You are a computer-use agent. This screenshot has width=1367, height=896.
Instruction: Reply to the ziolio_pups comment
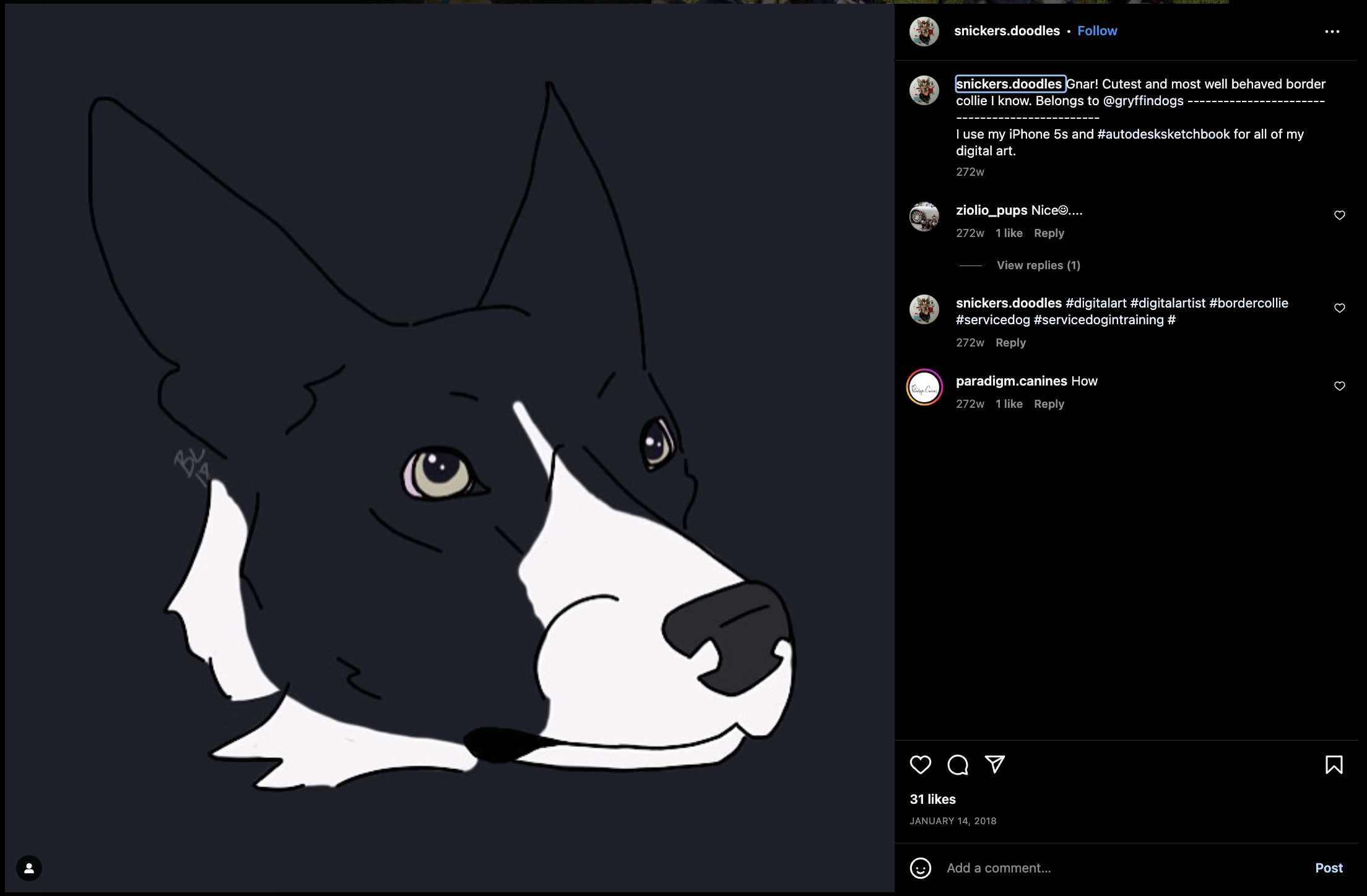pos(1049,233)
